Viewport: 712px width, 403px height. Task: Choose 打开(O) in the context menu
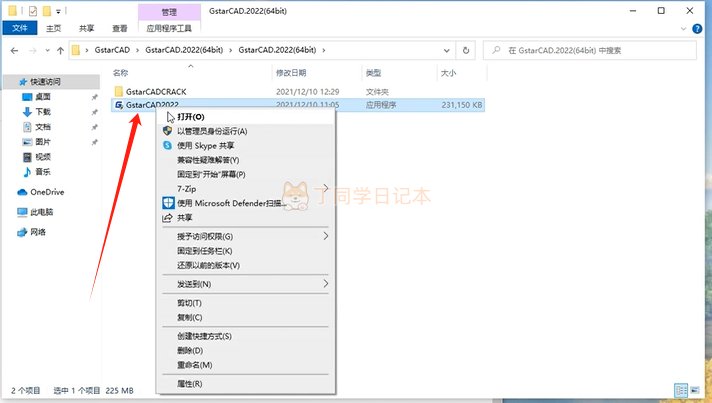coord(191,117)
